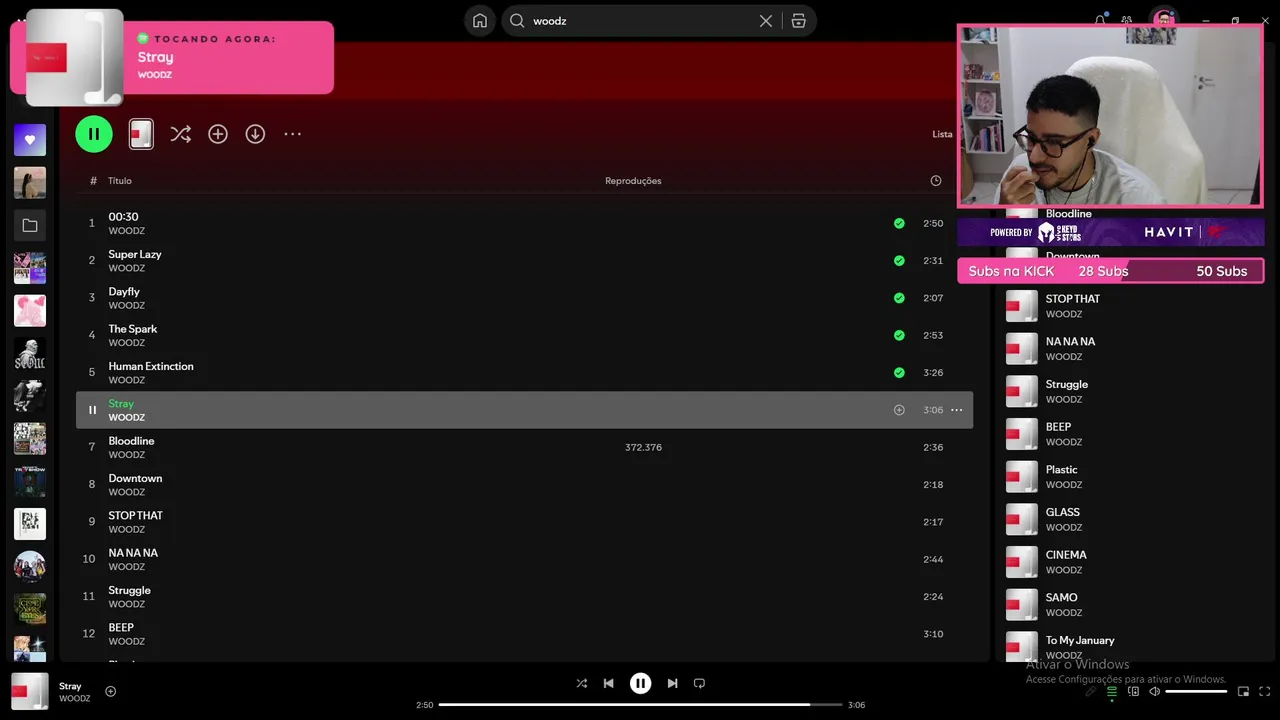The width and height of the screenshot is (1280, 720).
Task: Open the pink hearts playlist thumbnail in sidebar
Action: tap(30, 311)
